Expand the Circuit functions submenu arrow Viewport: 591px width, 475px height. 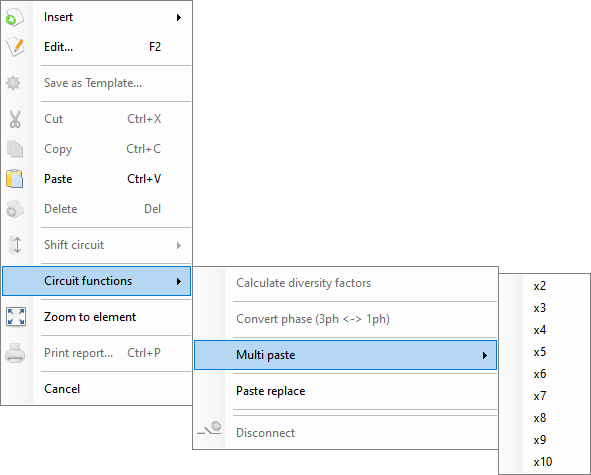[179, 281]
